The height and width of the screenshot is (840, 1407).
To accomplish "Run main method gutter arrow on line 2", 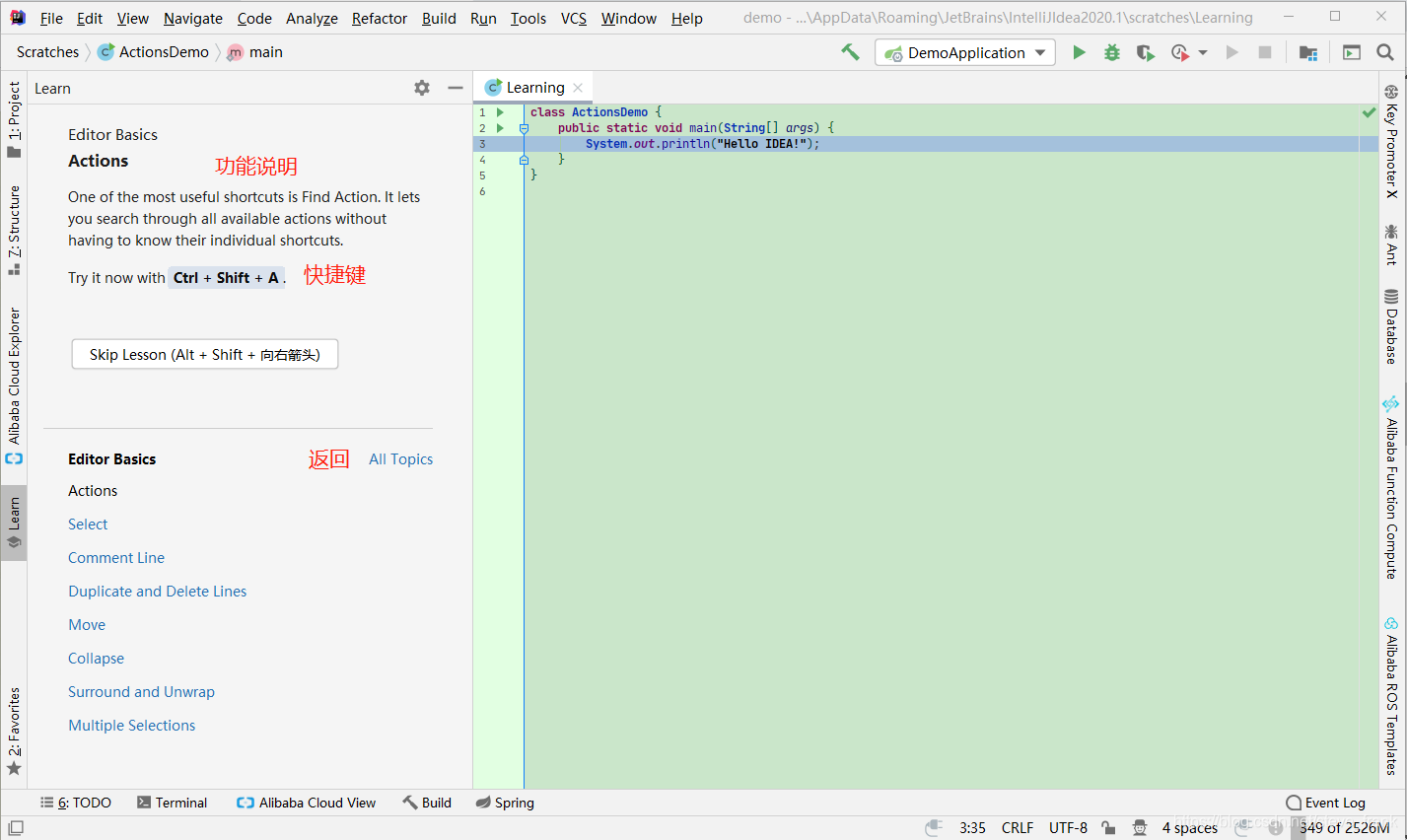I will point(501,128).
